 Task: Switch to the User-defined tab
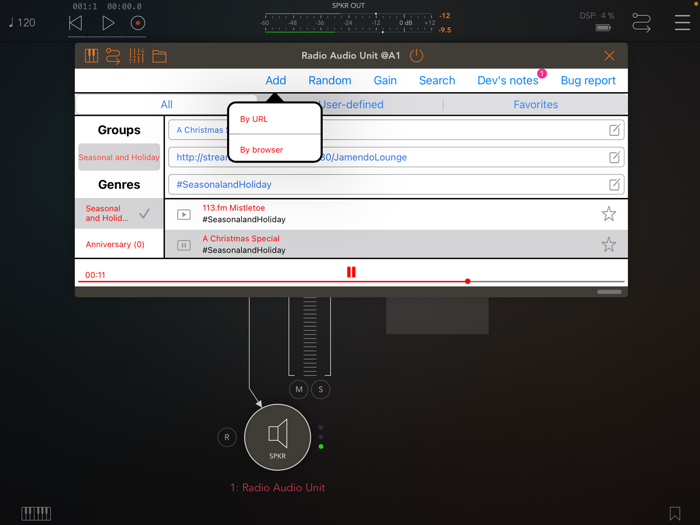click(352, 104)
